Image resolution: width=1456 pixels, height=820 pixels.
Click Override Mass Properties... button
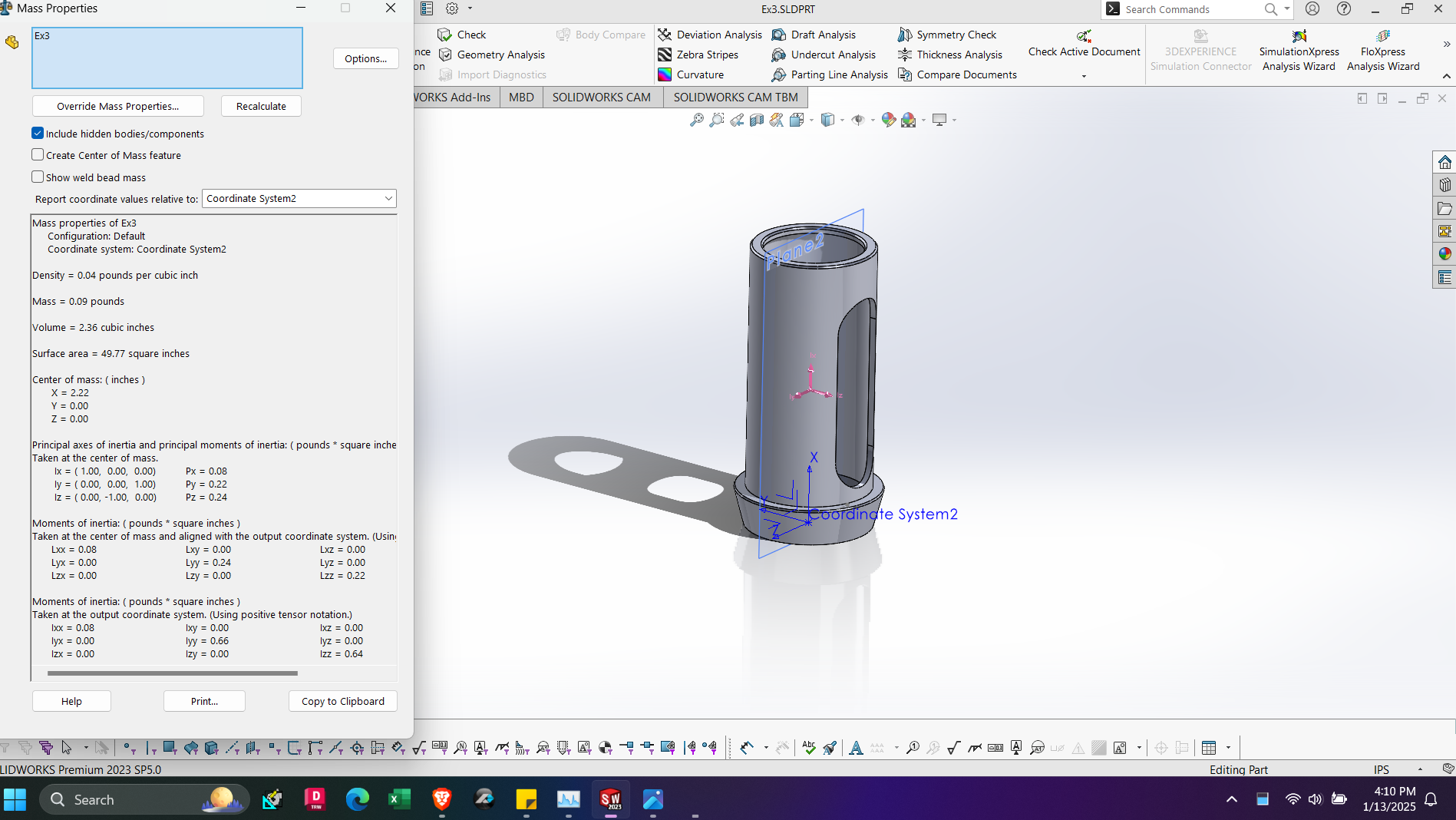pyautogui.click(x=118, y=106)
